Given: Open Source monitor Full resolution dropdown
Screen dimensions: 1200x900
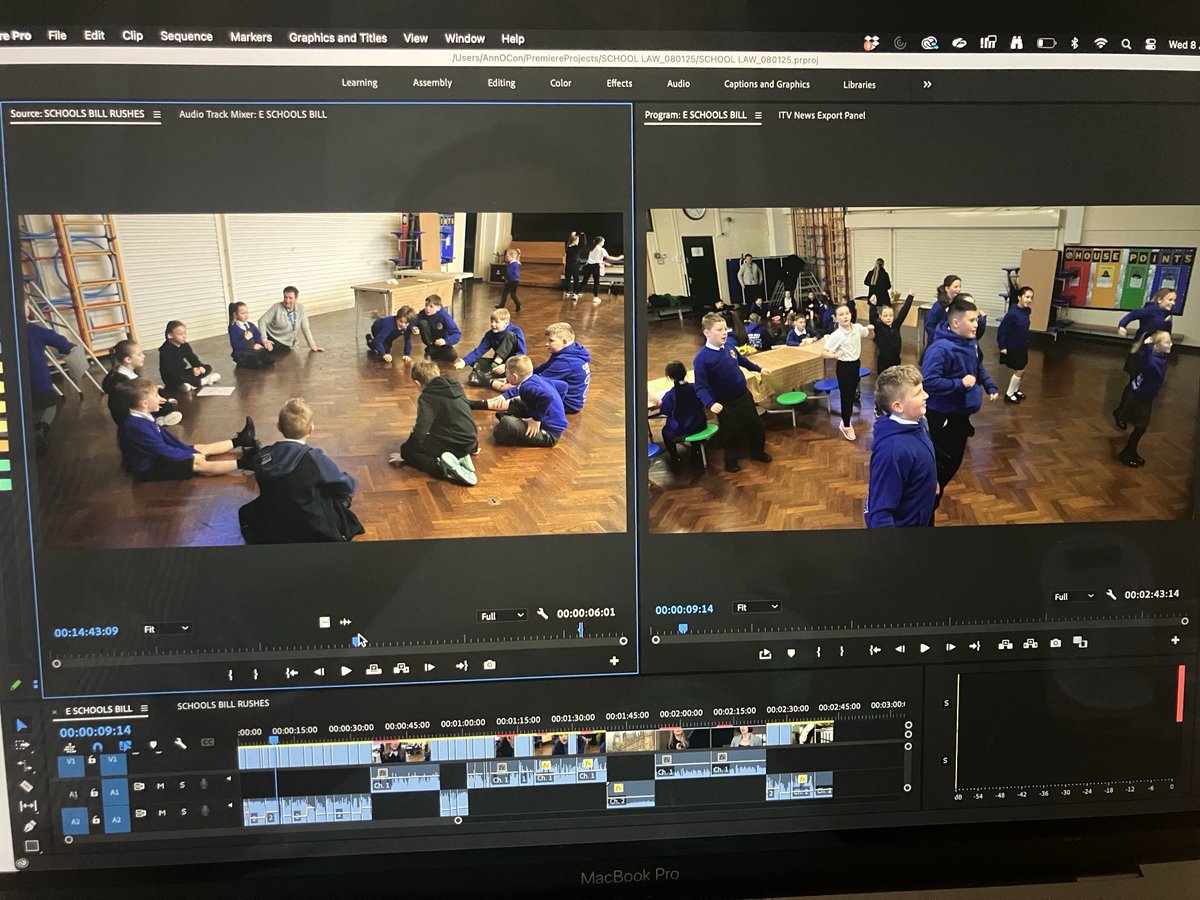Looking at the screenshot, I should [x=502, y=616].
